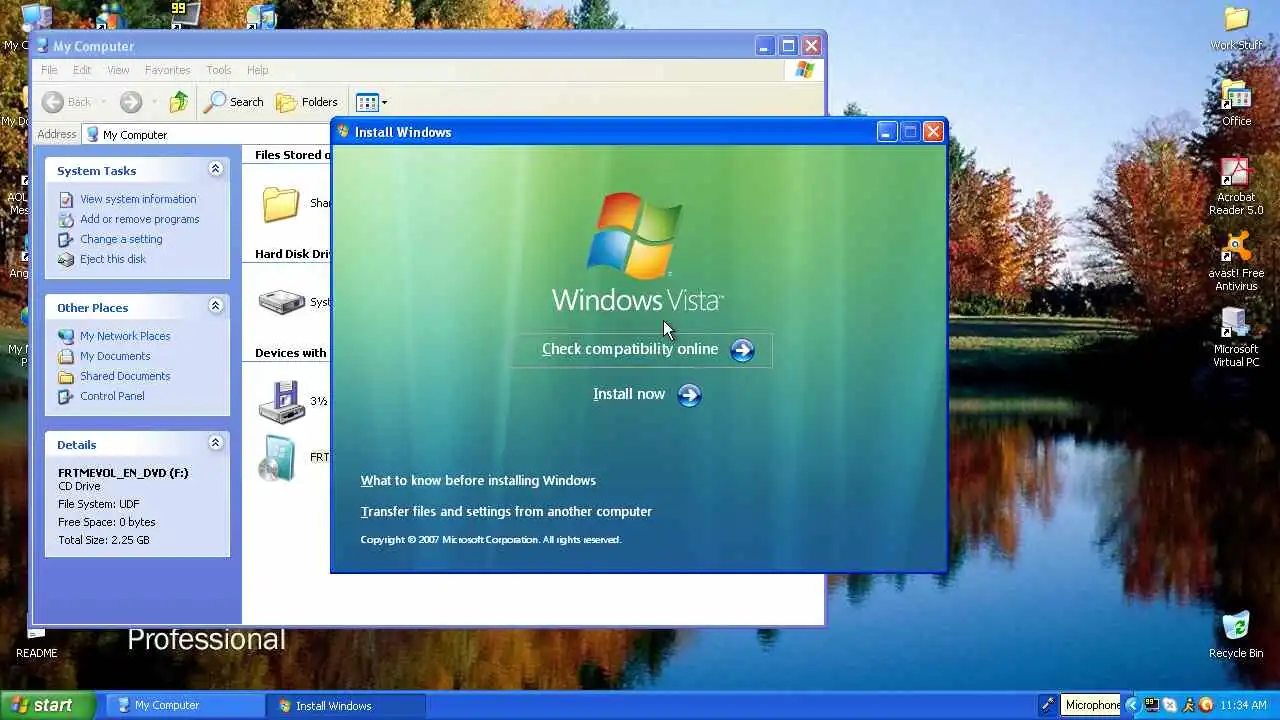Toggle the Folders pane button
This screenshot has height=720, width=1280.
tap(307, 102)
